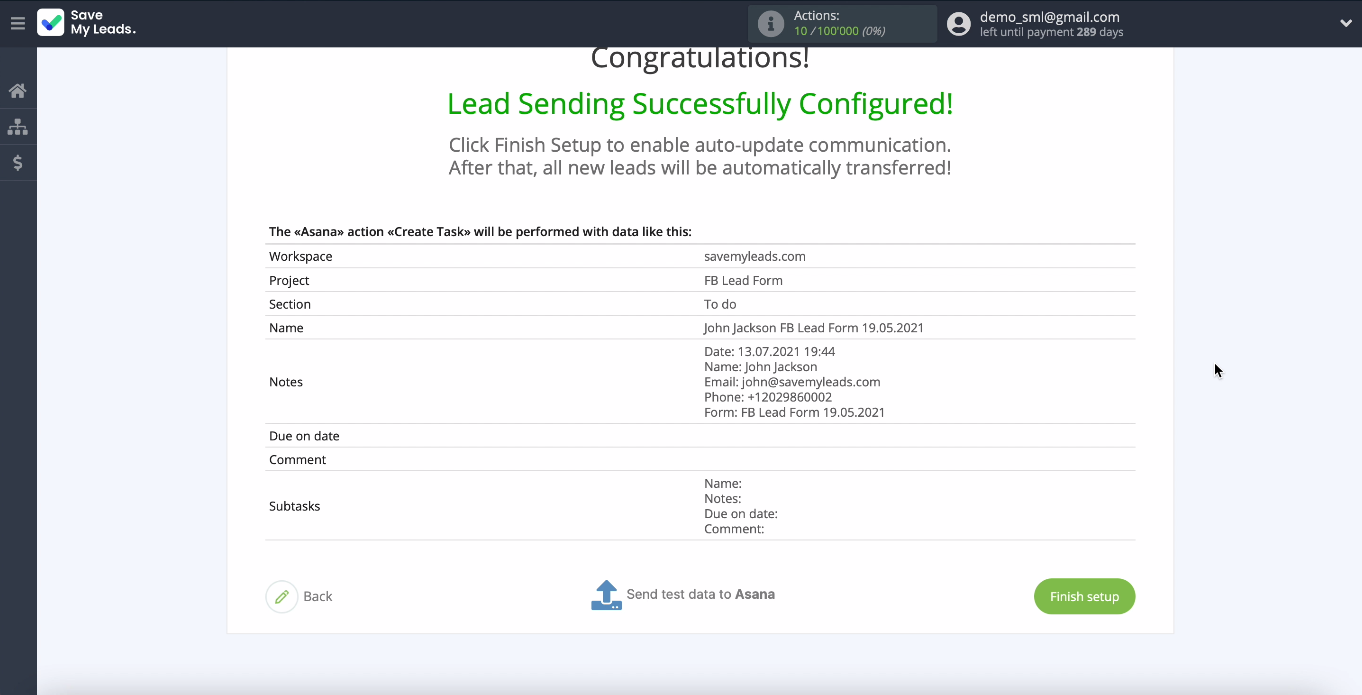Open the billing dollar sidebar icon
The image size is (1362, 695).
(18, 163)
